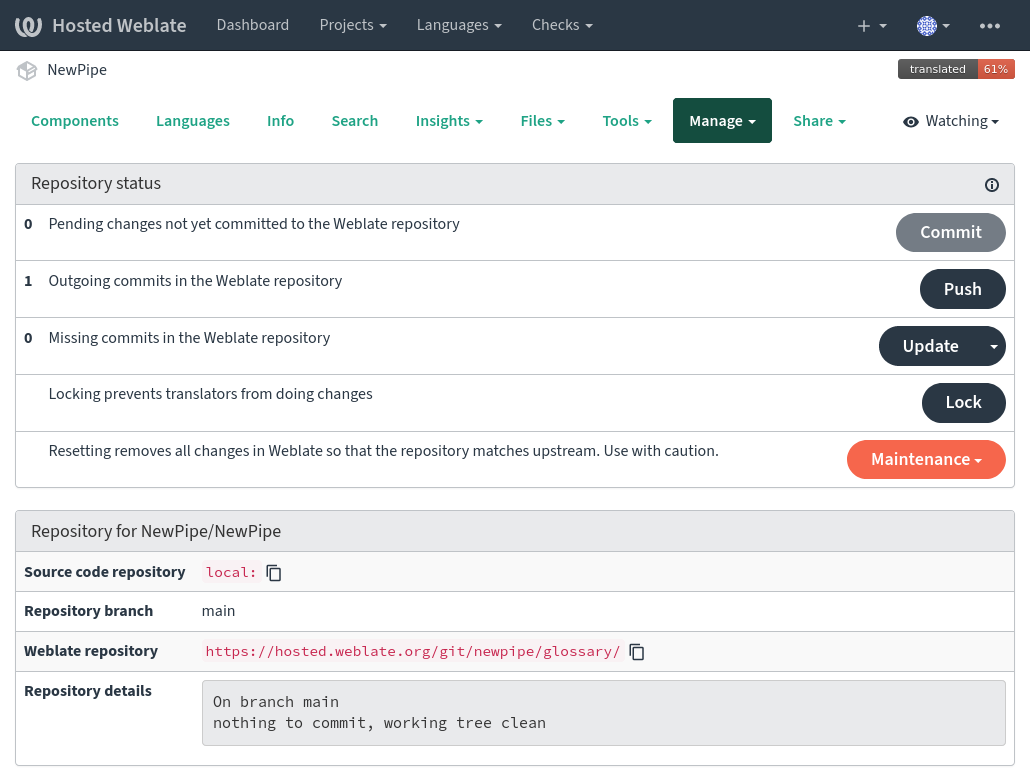
Task: Open the Insights dropdown menu
Action: coord(449,121)
